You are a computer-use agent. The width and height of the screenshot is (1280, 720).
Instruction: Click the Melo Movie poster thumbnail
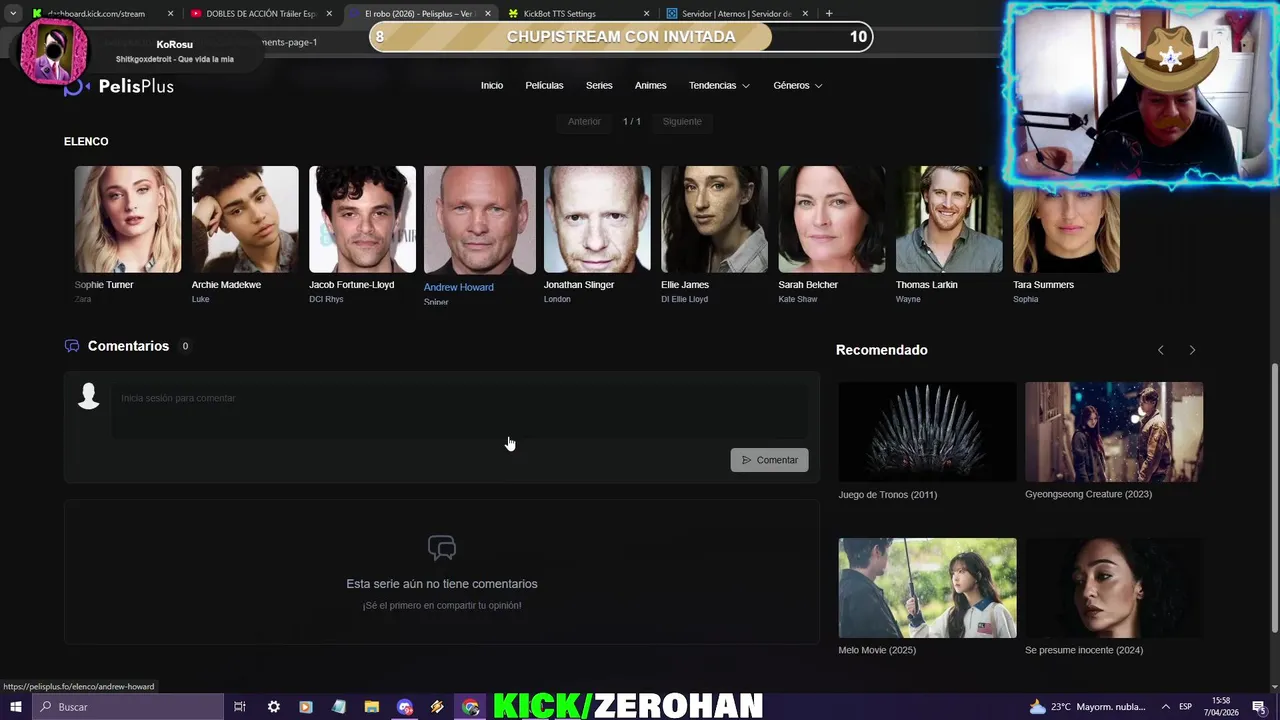click(927, 588)
